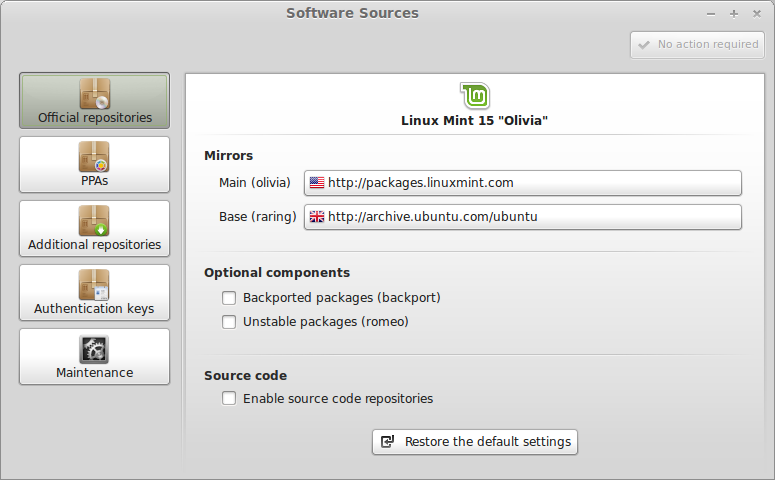
Task: Enable source code repositories checkbox
Action: tap(229, 398)
